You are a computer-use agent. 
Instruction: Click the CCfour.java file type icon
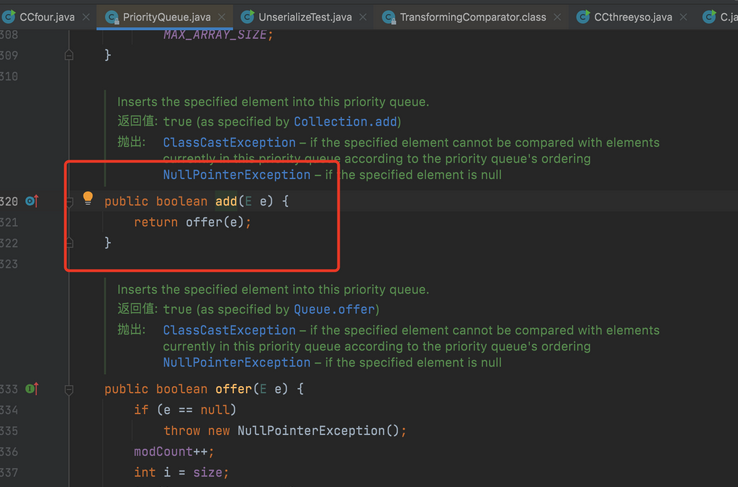pyautogui.click(x=9, y=17)
